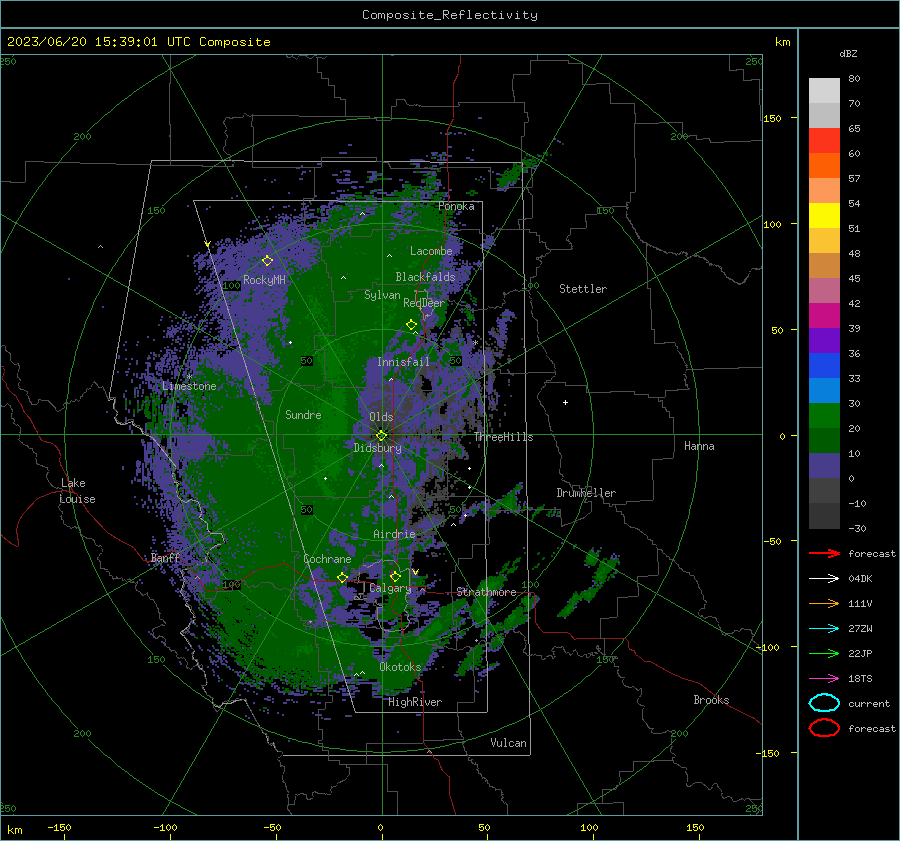Select the slate purple 10-0 dBZ swatch
This screenshot has width=900, height=841.
pos(824,466)
